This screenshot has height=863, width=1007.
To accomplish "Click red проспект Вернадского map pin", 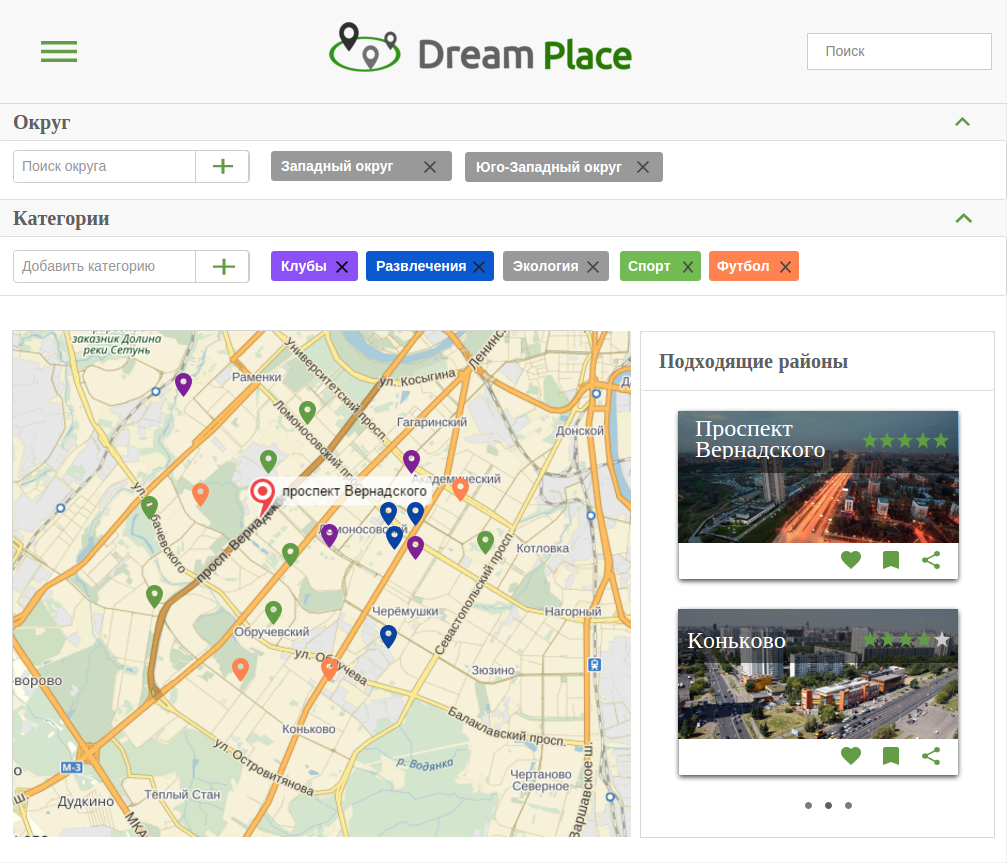I will click(262, 496).
